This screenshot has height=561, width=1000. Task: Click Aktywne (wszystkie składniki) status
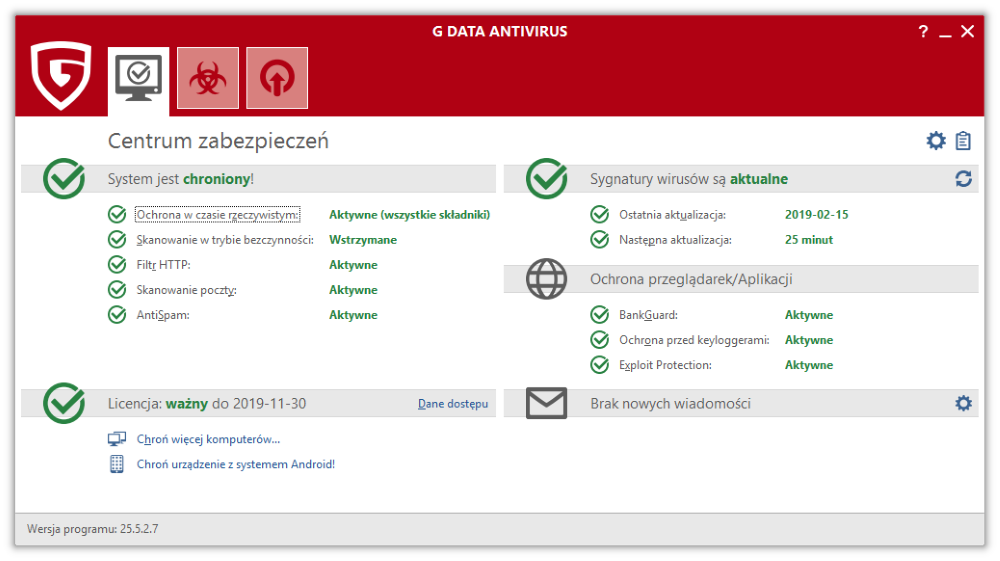point(409,215)
